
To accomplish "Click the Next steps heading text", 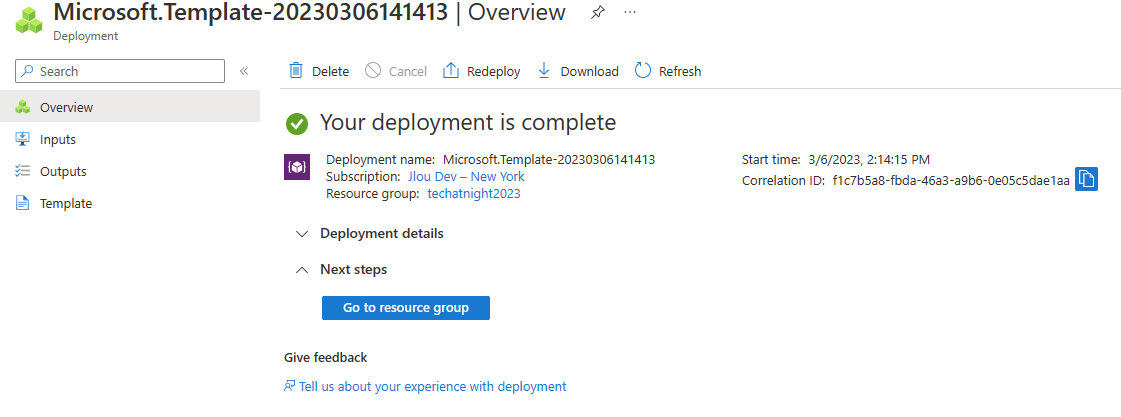I will (353, 270).
